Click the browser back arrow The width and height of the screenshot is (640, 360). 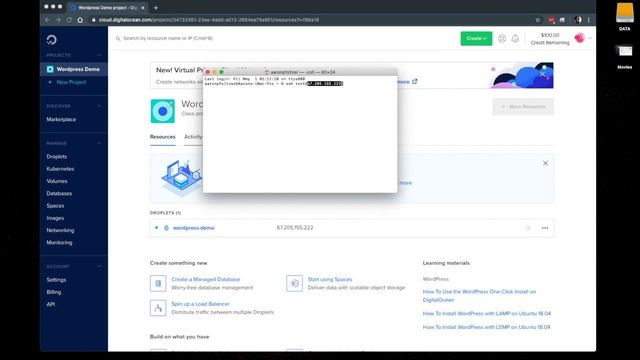click(x=47, y=20)
